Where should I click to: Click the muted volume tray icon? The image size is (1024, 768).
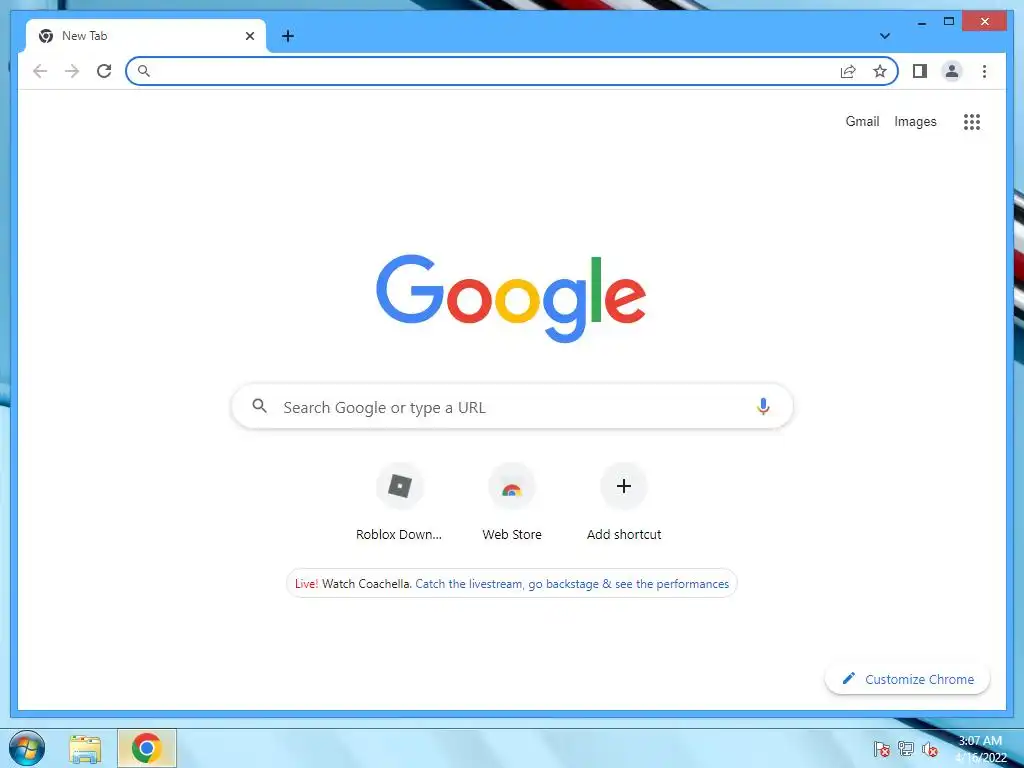[x=930, y=749]
